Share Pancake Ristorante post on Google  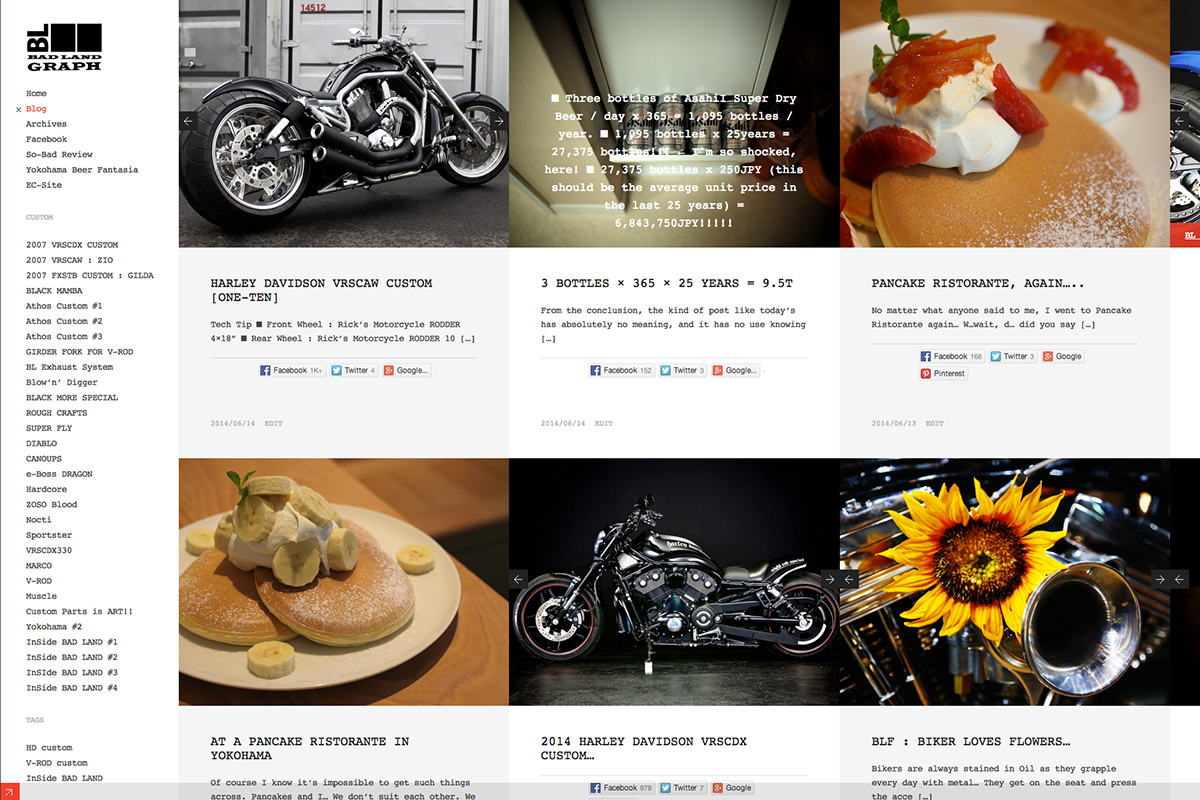click(x=1063, y=356)
